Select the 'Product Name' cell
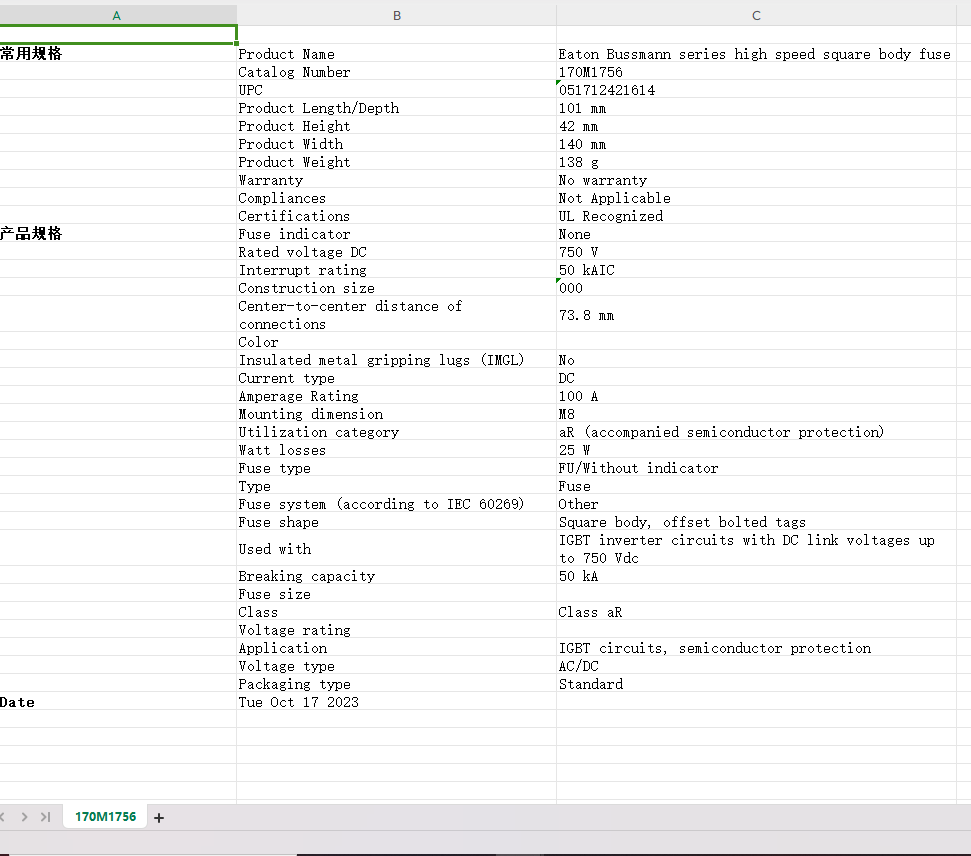This screenshot has width=971, height=856. click(x=396, y=54)
